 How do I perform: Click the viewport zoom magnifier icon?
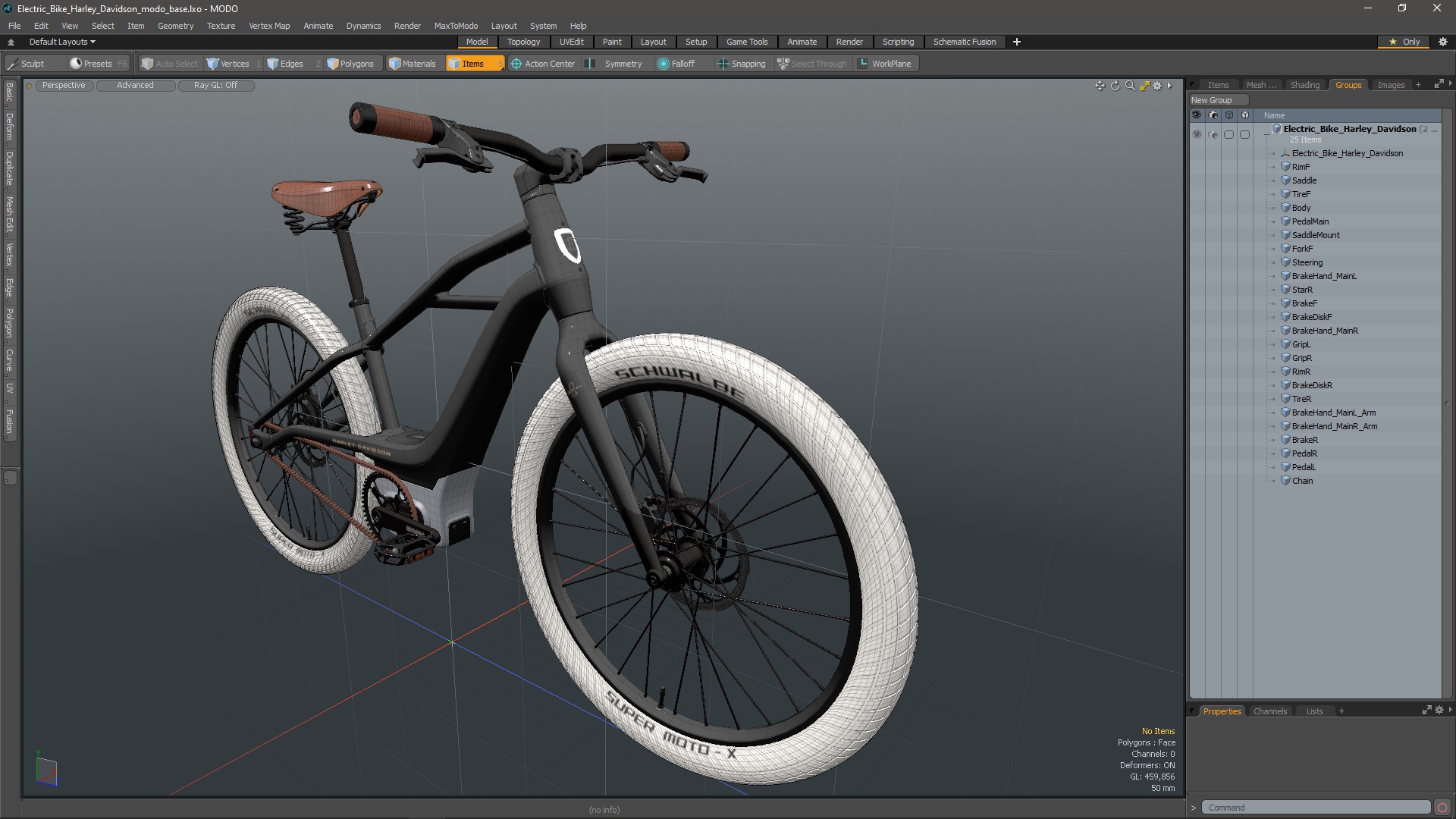[x=1130, y=86]
